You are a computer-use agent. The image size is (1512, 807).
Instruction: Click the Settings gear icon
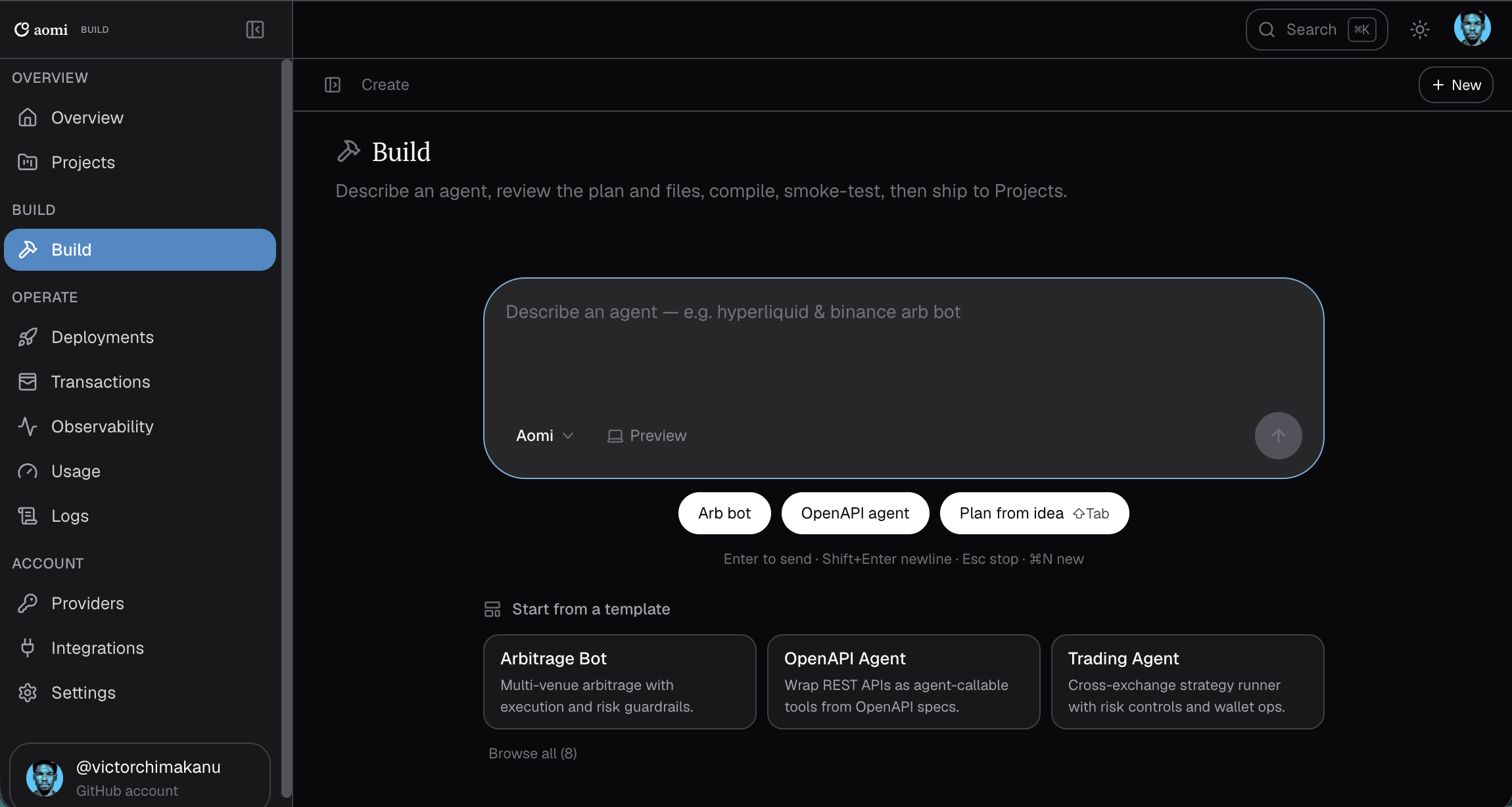point(28,693)
